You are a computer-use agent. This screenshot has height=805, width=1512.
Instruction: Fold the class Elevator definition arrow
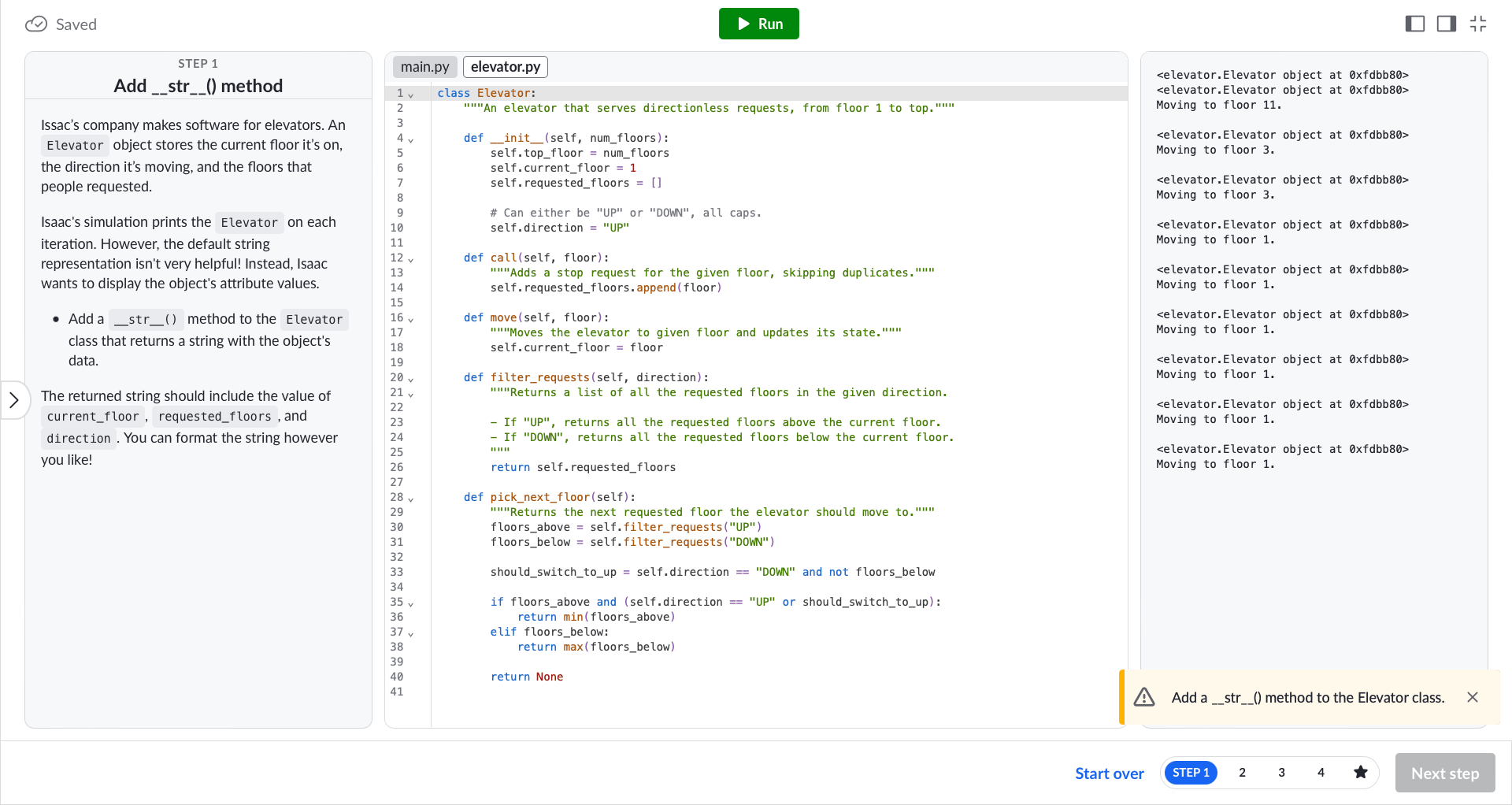point(411,95)
